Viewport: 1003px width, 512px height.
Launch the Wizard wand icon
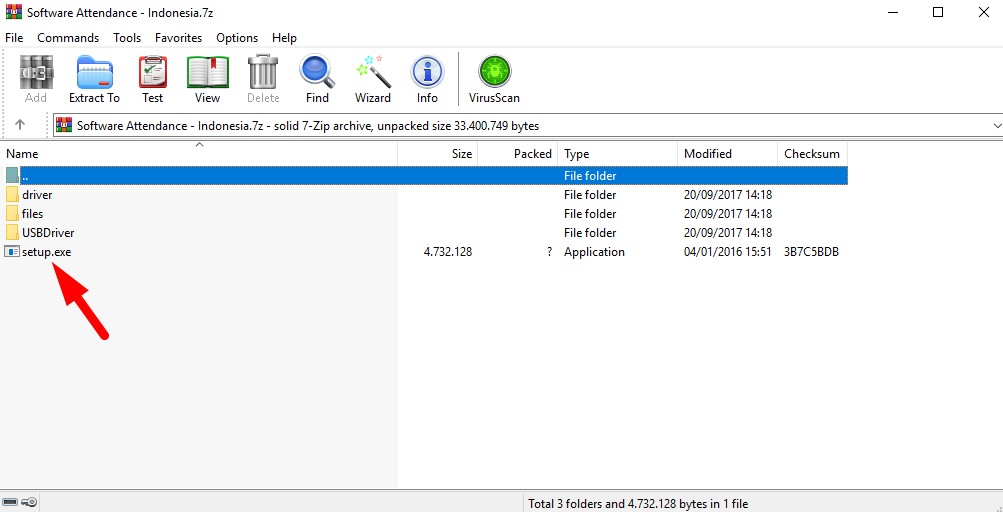(373, 72)
